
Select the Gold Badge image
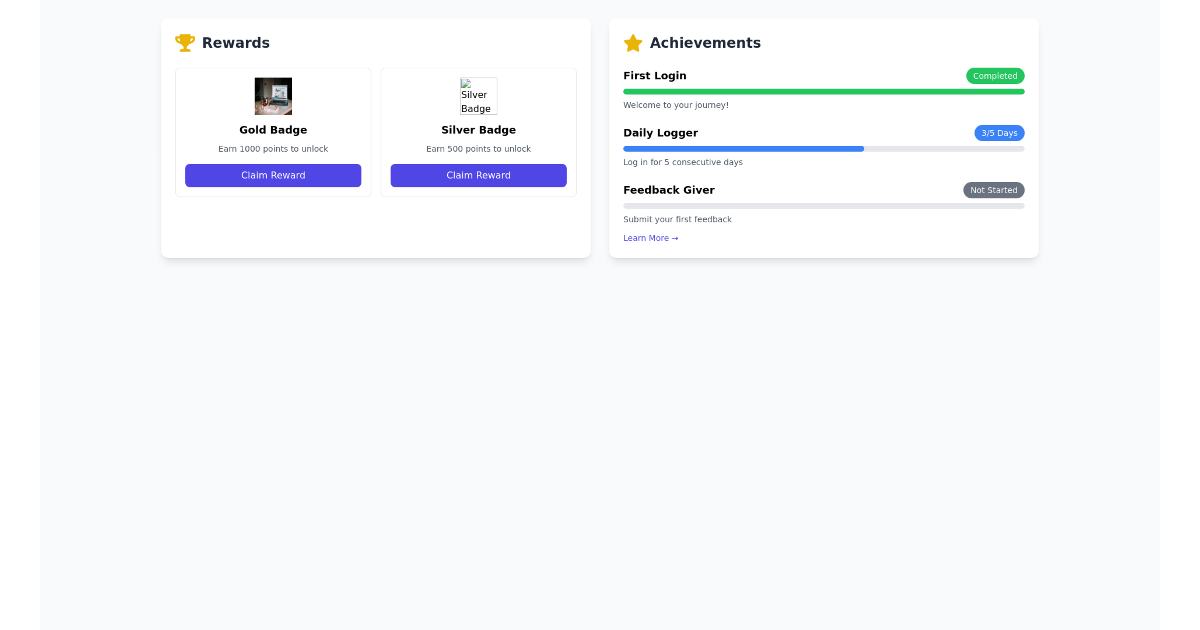pyautogui.click(x=273, y=96)
